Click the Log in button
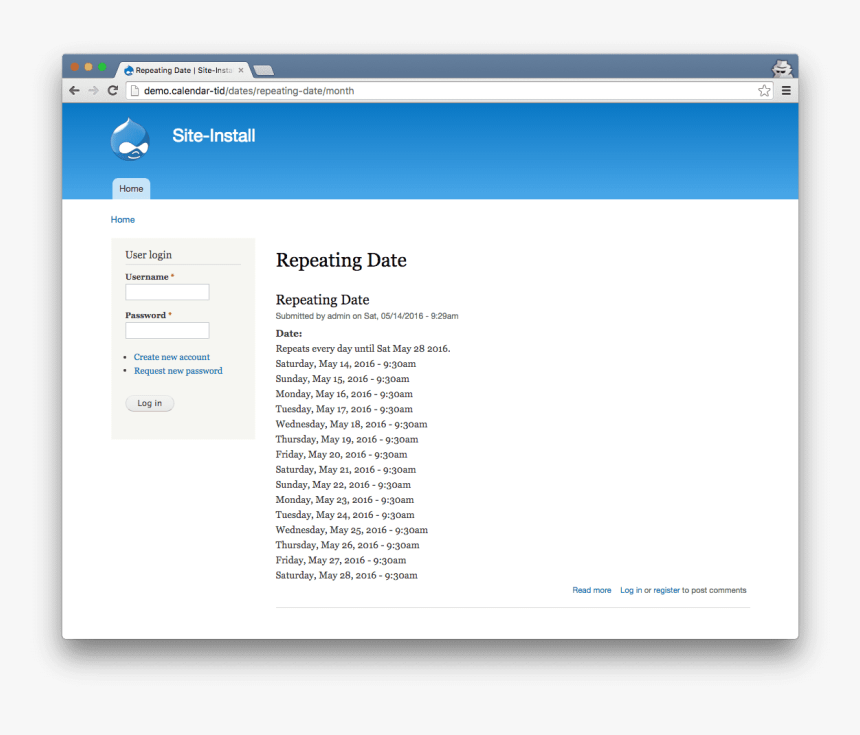This screenshot has width=860, height=735. (x=150, y=403)
